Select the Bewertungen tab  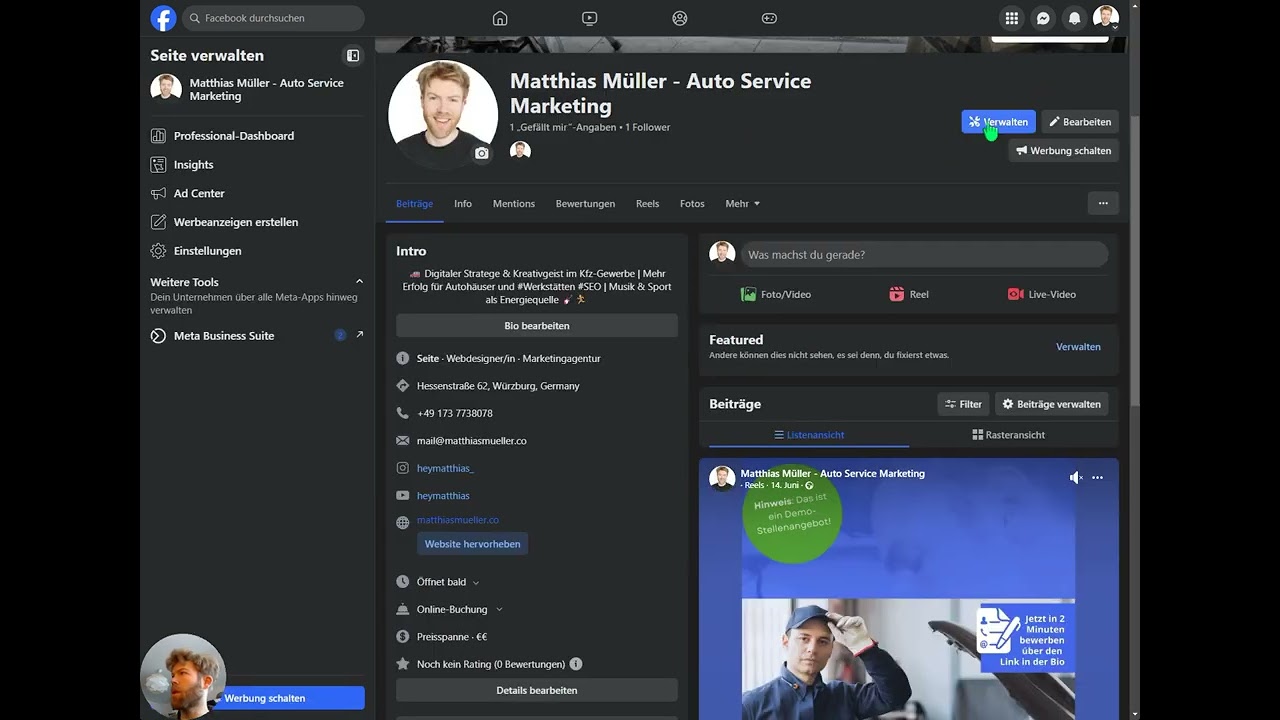click(586, 204)
